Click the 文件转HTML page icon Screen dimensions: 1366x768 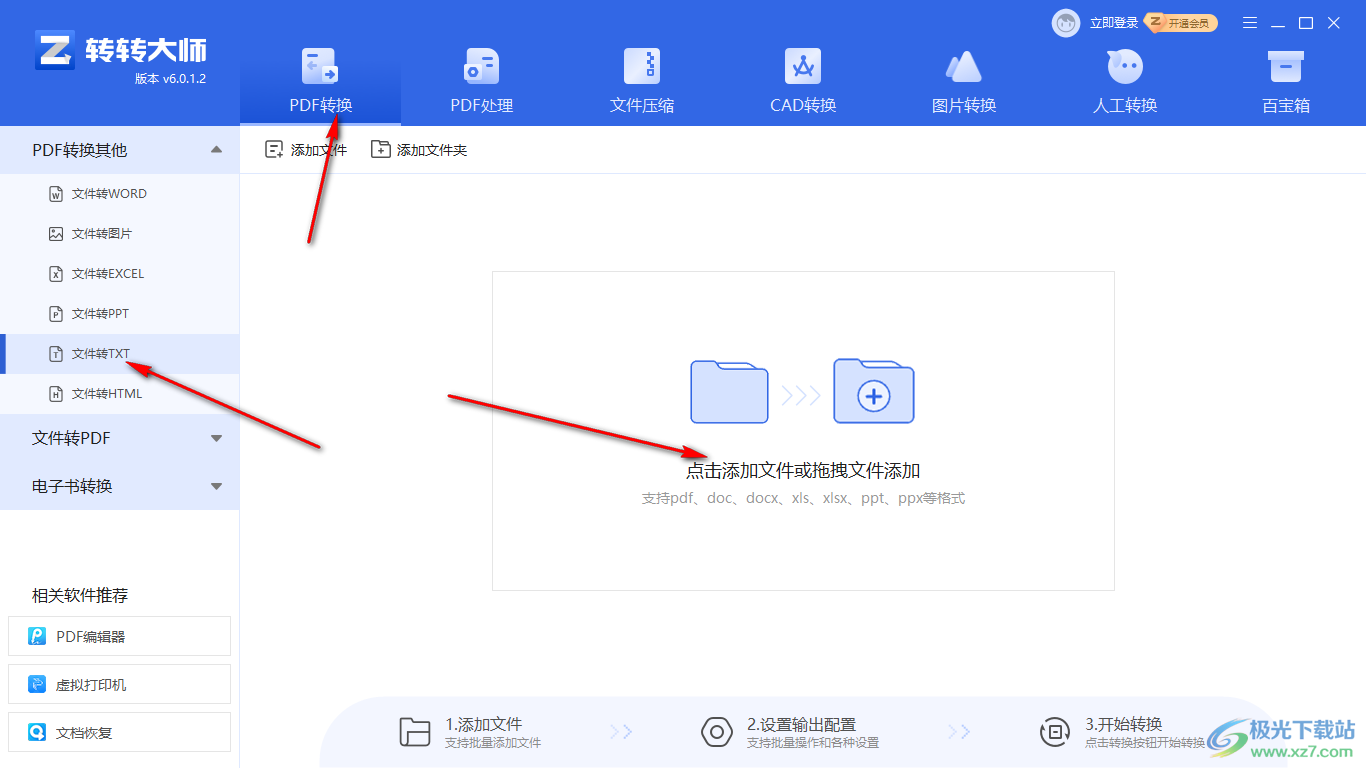click(56, 394)
